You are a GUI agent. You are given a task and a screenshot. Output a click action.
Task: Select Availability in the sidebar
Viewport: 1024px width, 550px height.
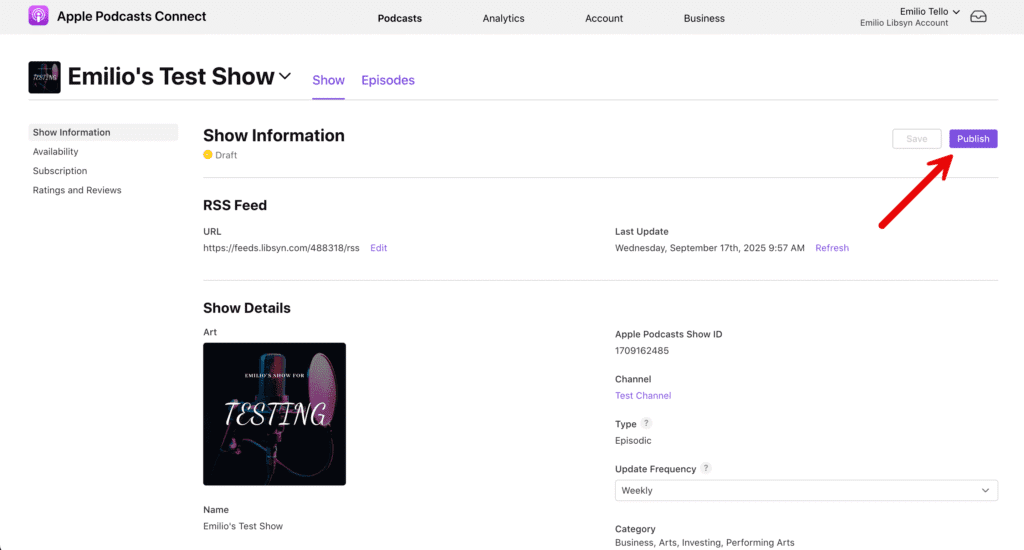(55, 152)
